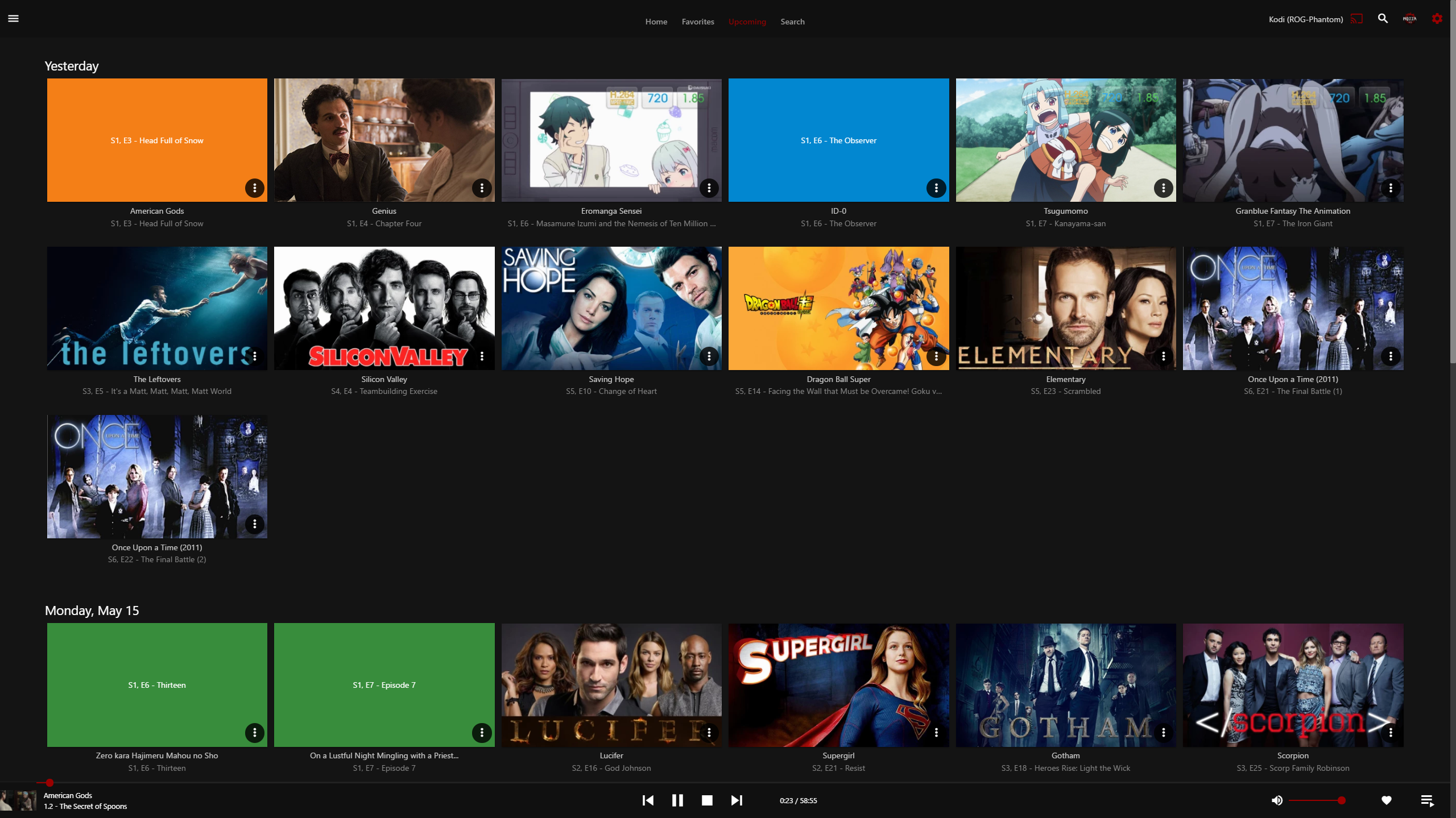Screen dimensions: 1456x818
Task: Open three-dot menu on Supergirl card
Action: pyautogui.click(x=936, y=733)
